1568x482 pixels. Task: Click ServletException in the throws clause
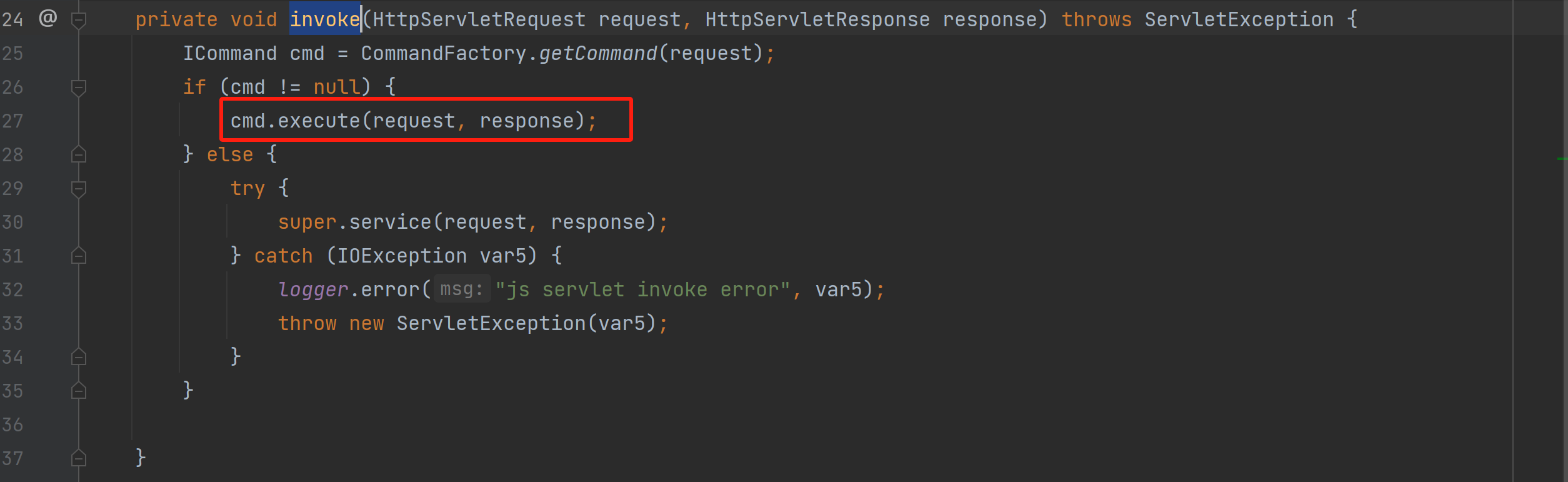coord(1239,20)
